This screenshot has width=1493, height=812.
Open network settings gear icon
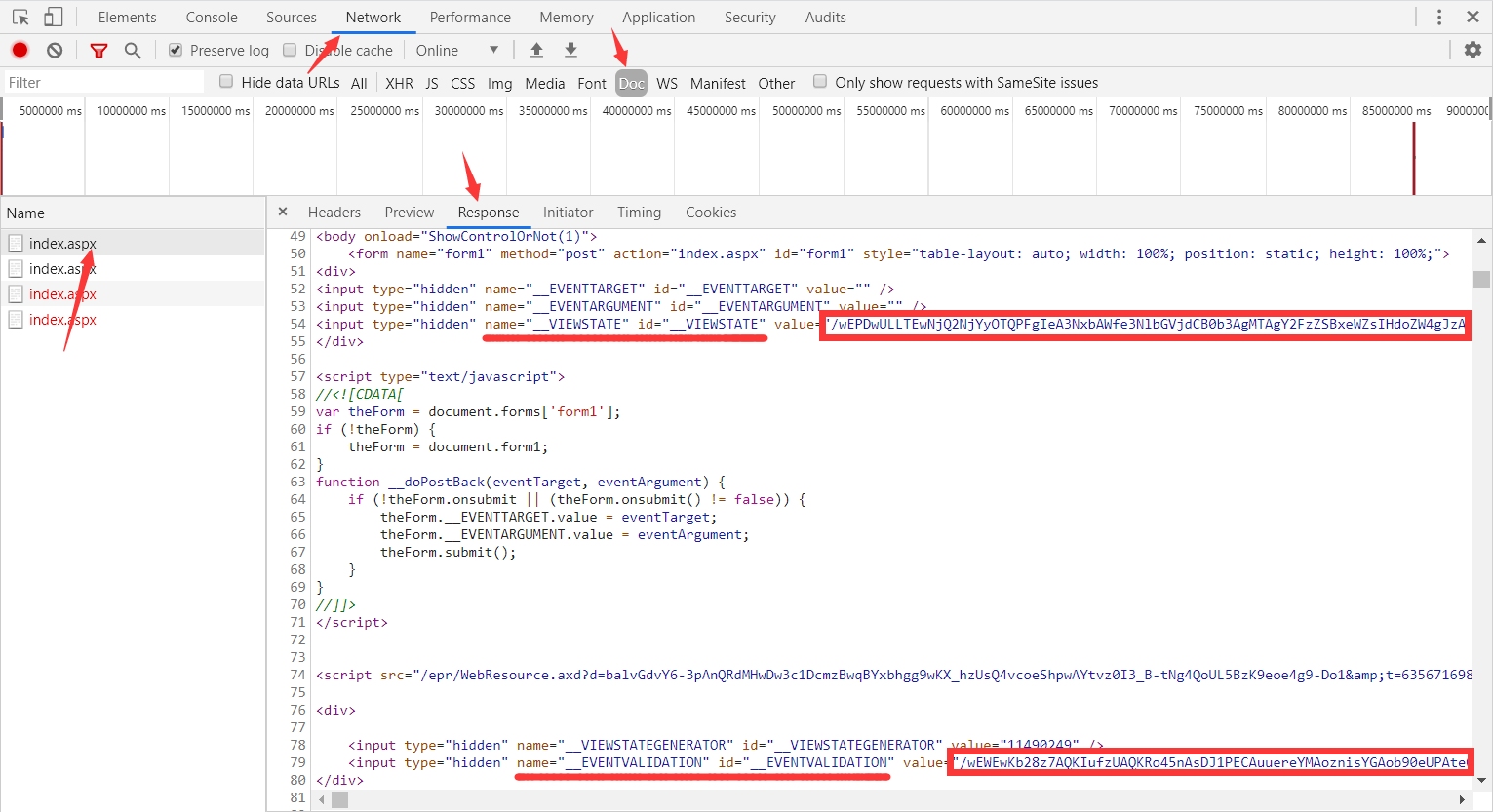[x=1473, y=50]
